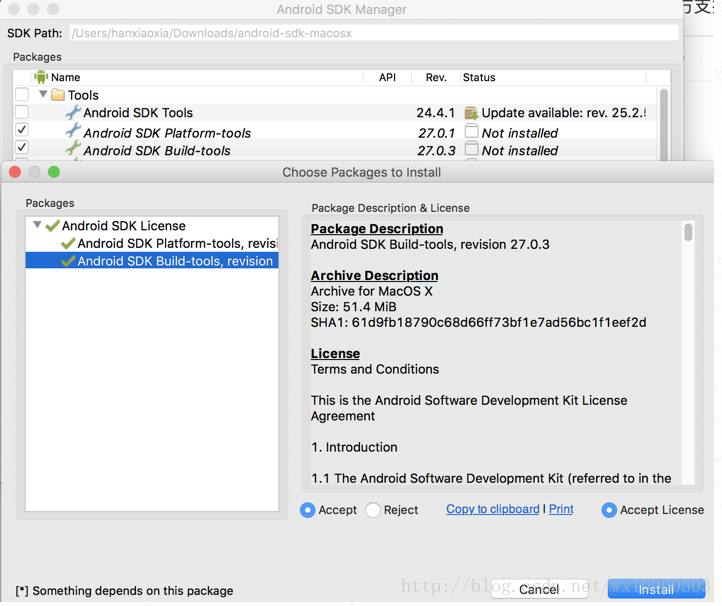Sort by API column header

tap(387, 77)
